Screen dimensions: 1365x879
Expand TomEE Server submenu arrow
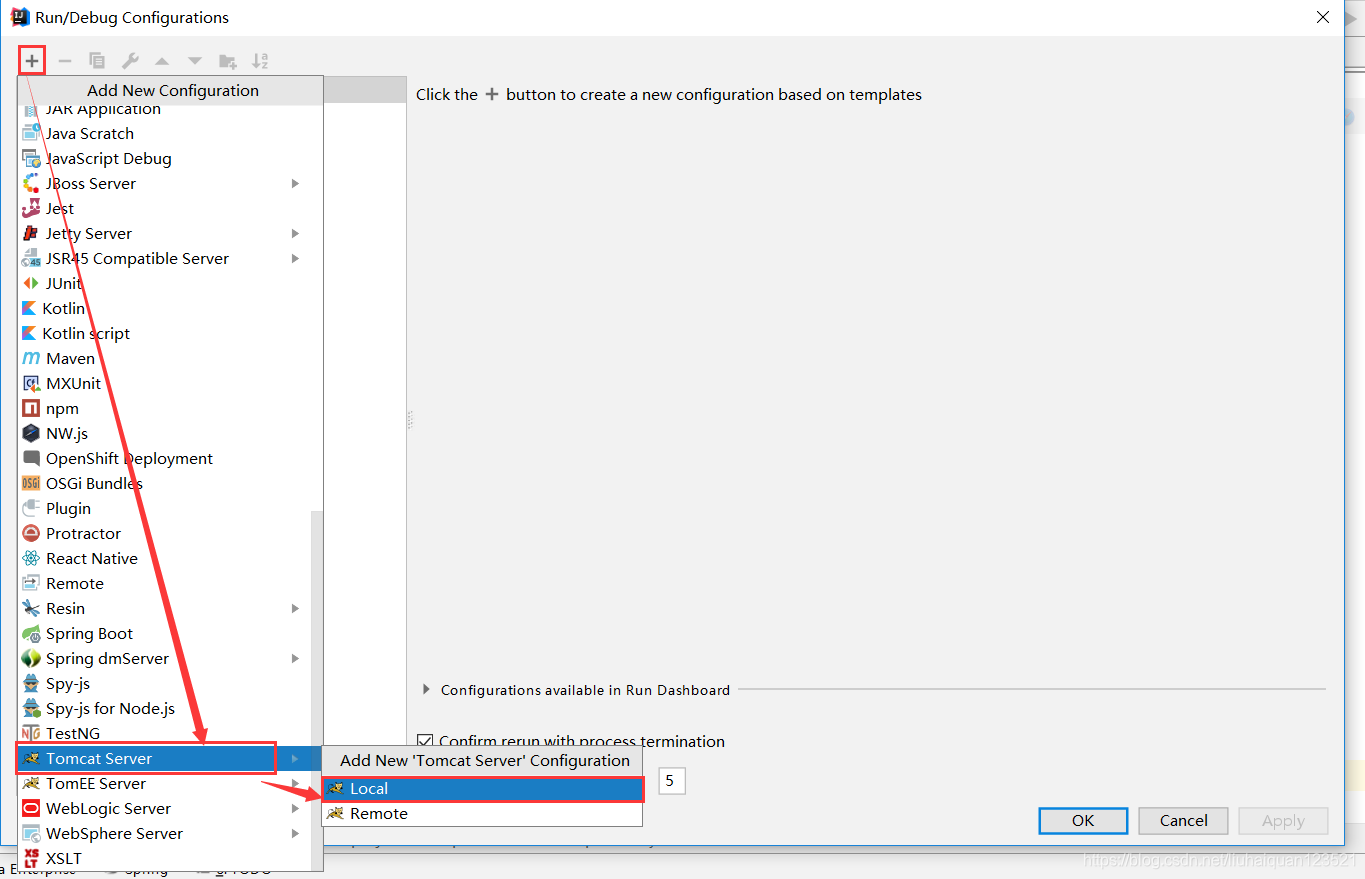point(295,783)
